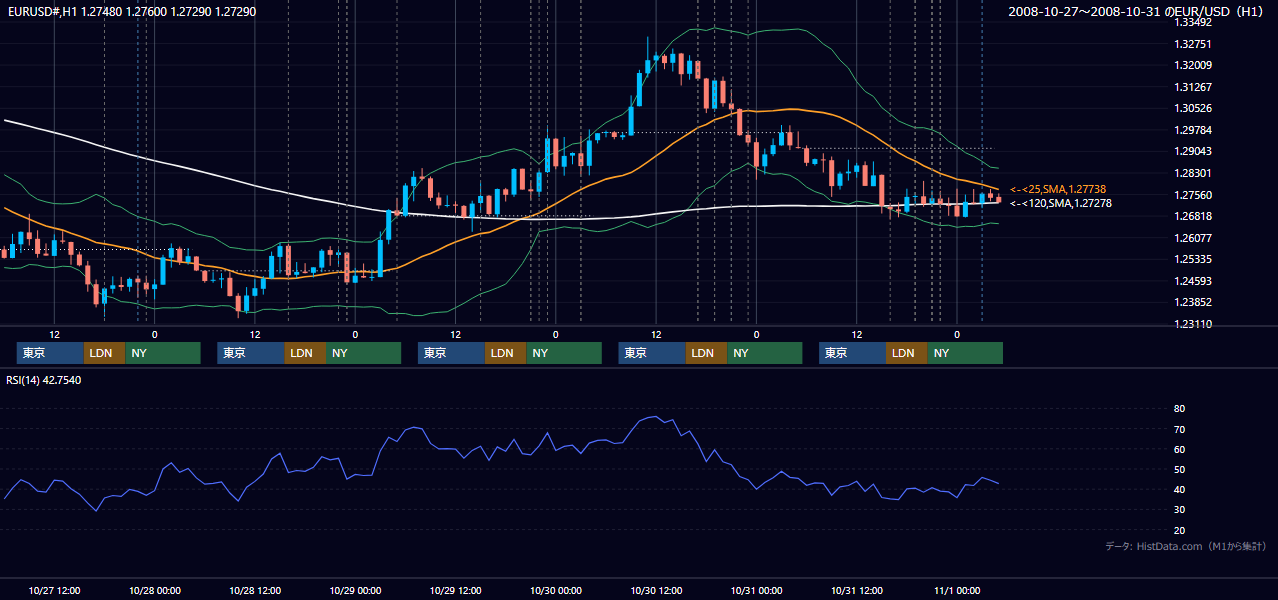Click the NY session block for 10/29

coord(564,353)
